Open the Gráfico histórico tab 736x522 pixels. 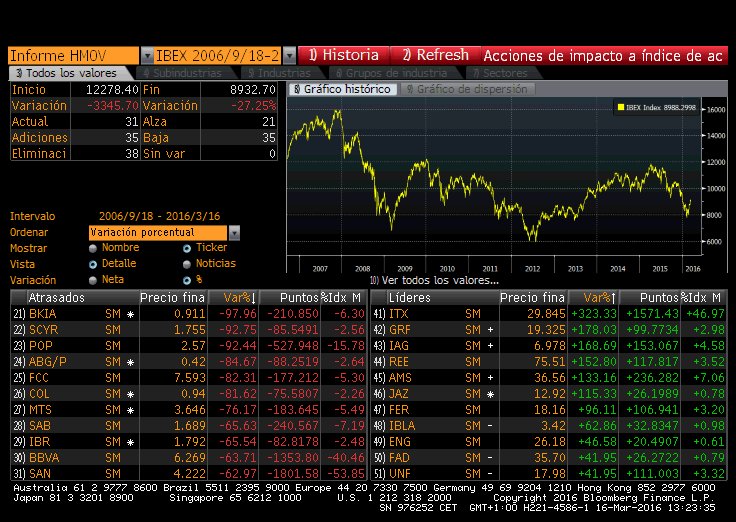click(343, 89)
